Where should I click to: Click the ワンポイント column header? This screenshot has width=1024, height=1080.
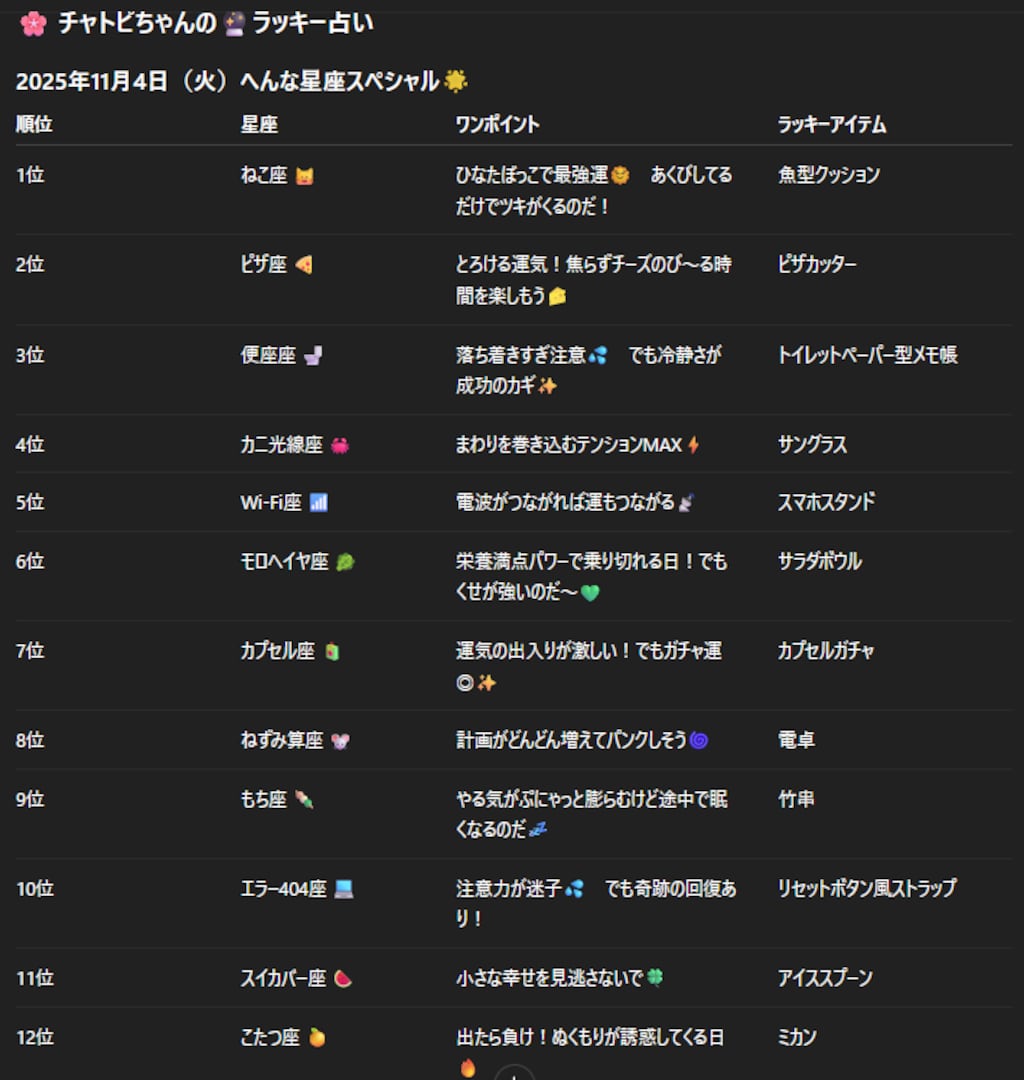tap(497, 125)
